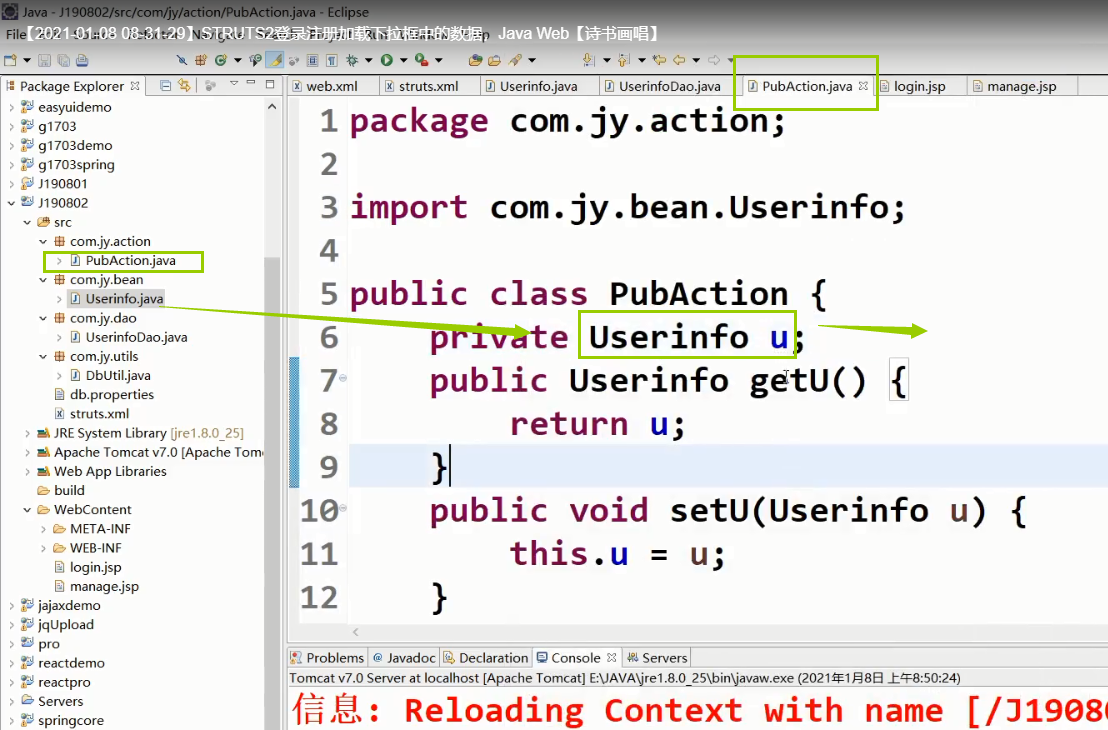Click the New Java Class icon
1108x730 pixels.
pyautogui.click(x=220, y=60)
